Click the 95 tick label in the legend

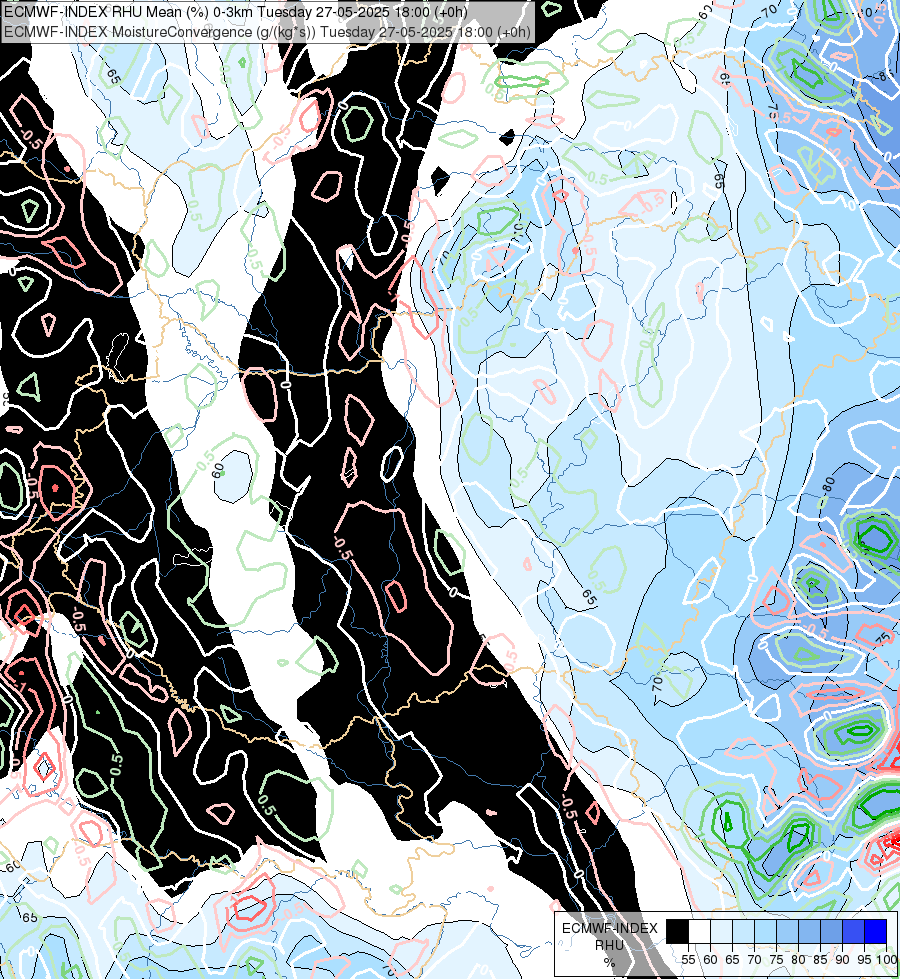click(864, 960)
